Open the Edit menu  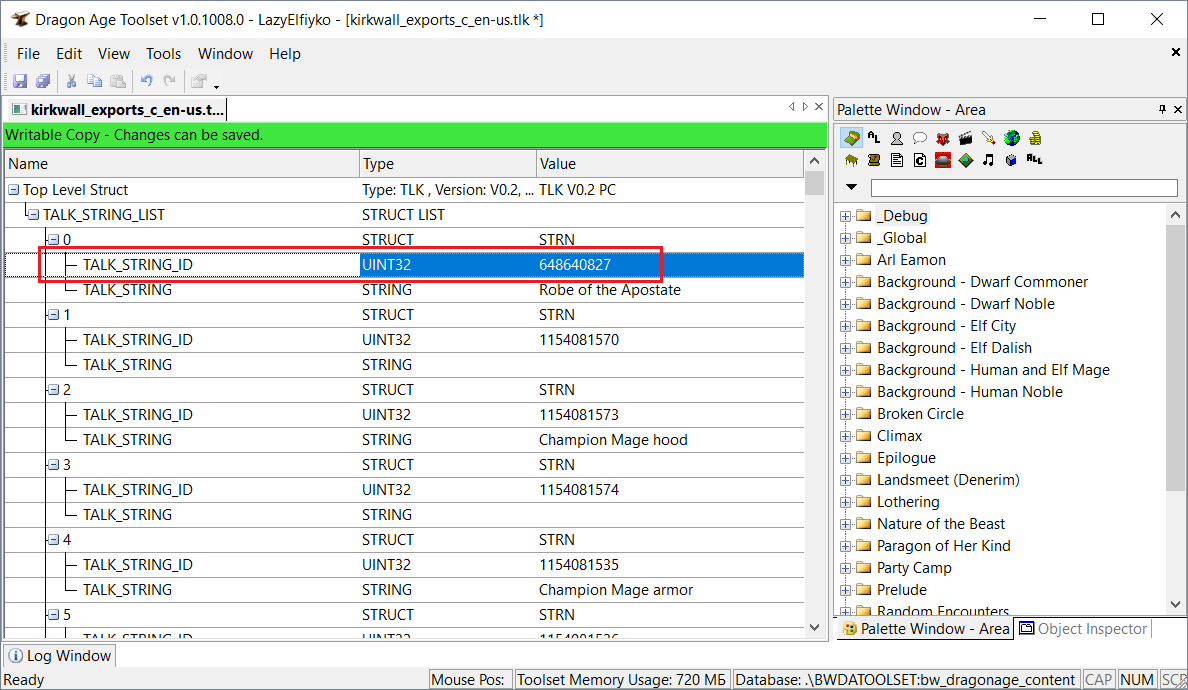tap(69, 54)
